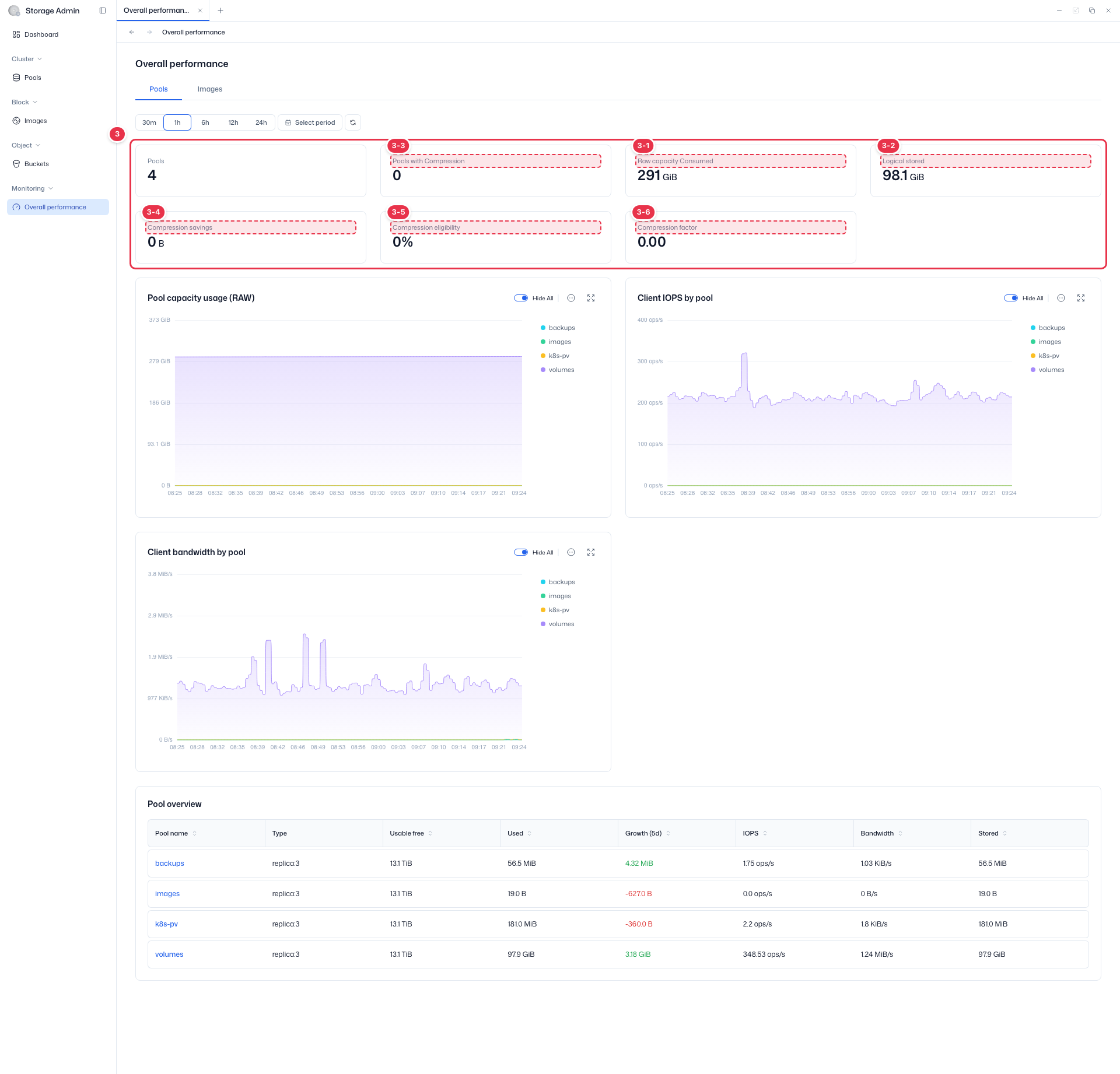Open the backups pool link

(x=170, y=864)
